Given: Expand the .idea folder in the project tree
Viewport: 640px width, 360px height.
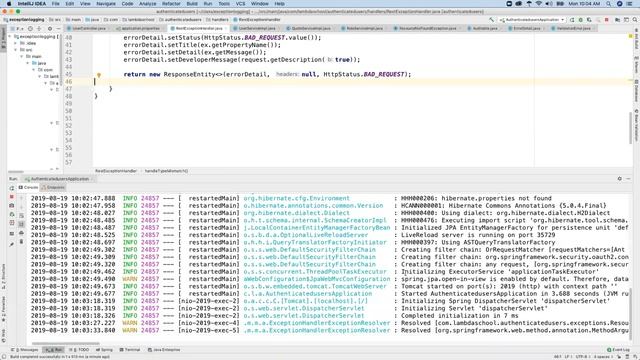Looking at the screenshot, I should coord(16,43).
